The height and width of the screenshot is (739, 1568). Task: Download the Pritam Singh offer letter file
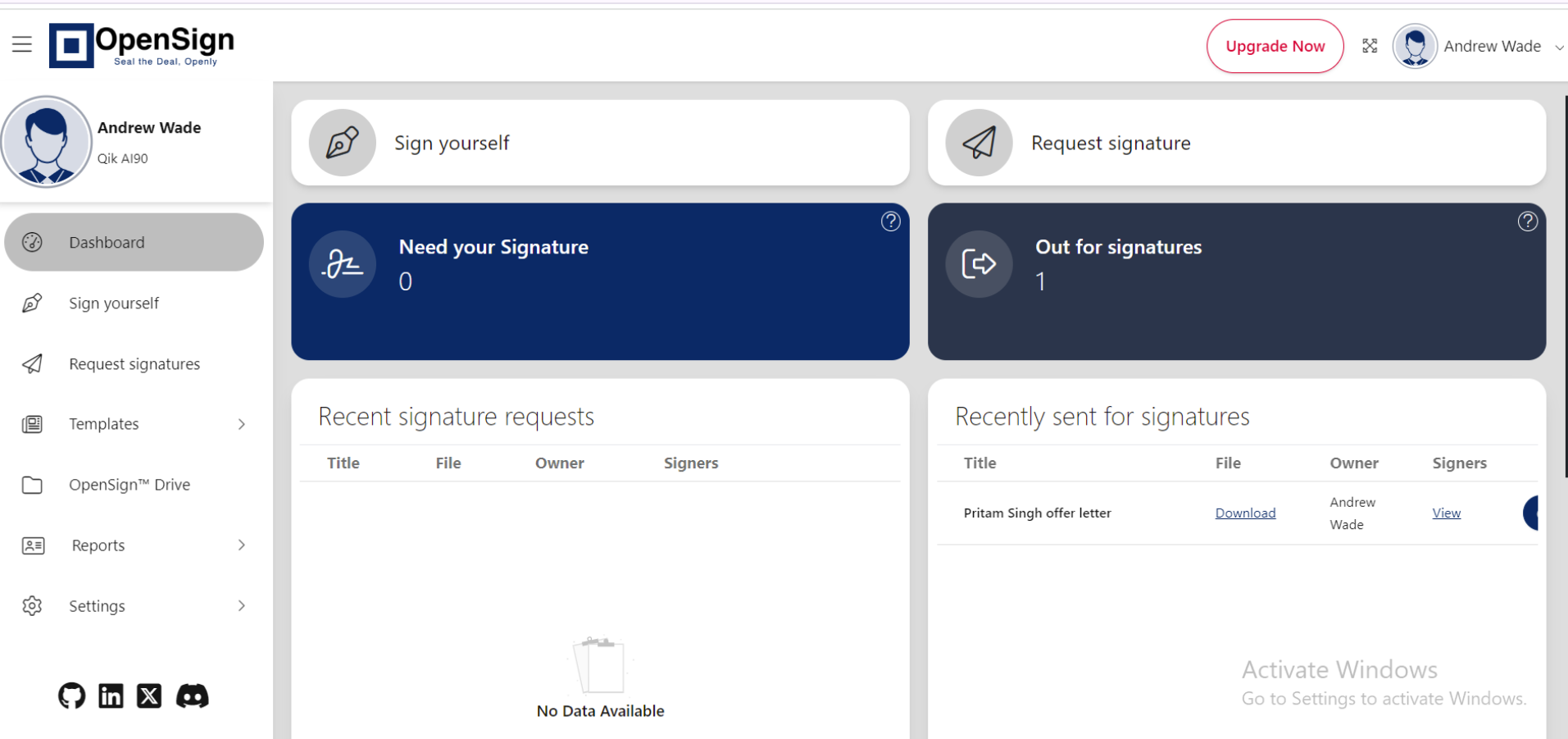(x=1244, y=512)
